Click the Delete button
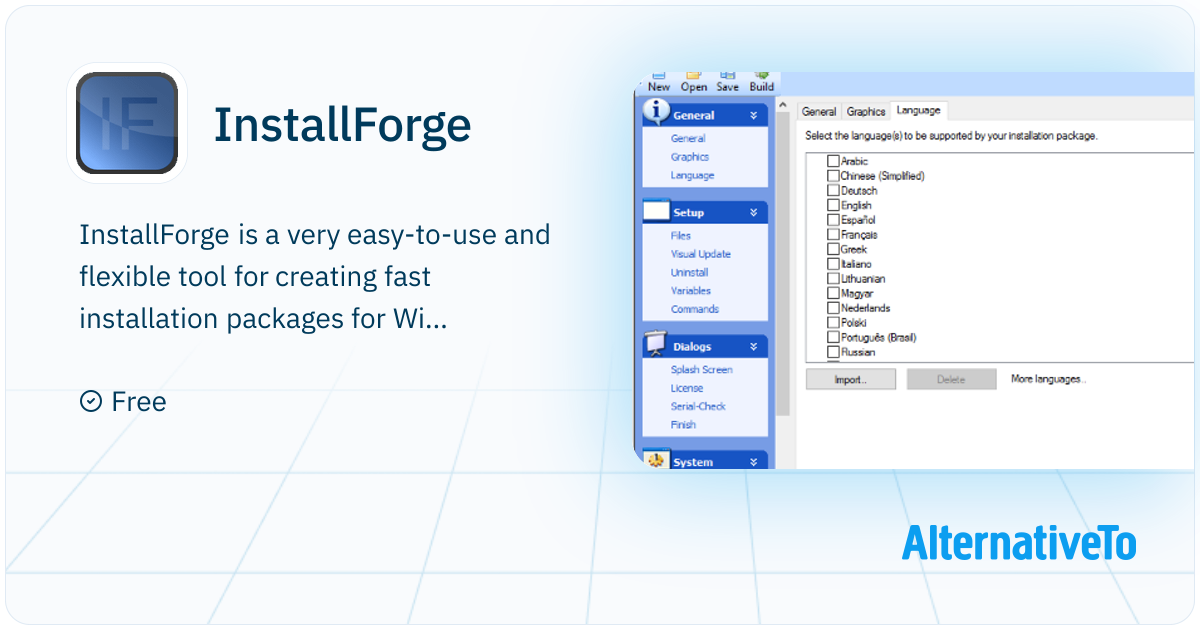 (951, 379)
